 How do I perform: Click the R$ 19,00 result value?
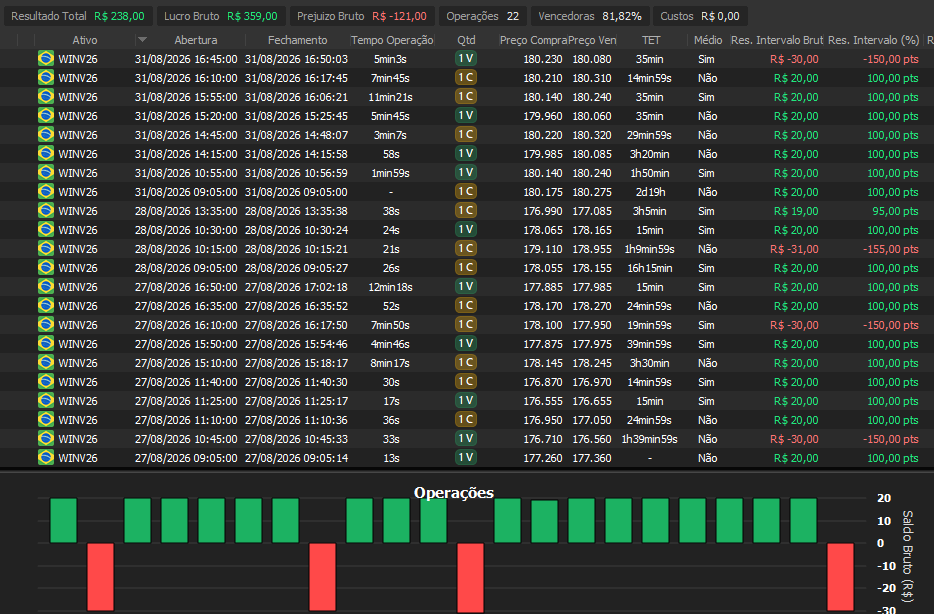tap(796, 211)
